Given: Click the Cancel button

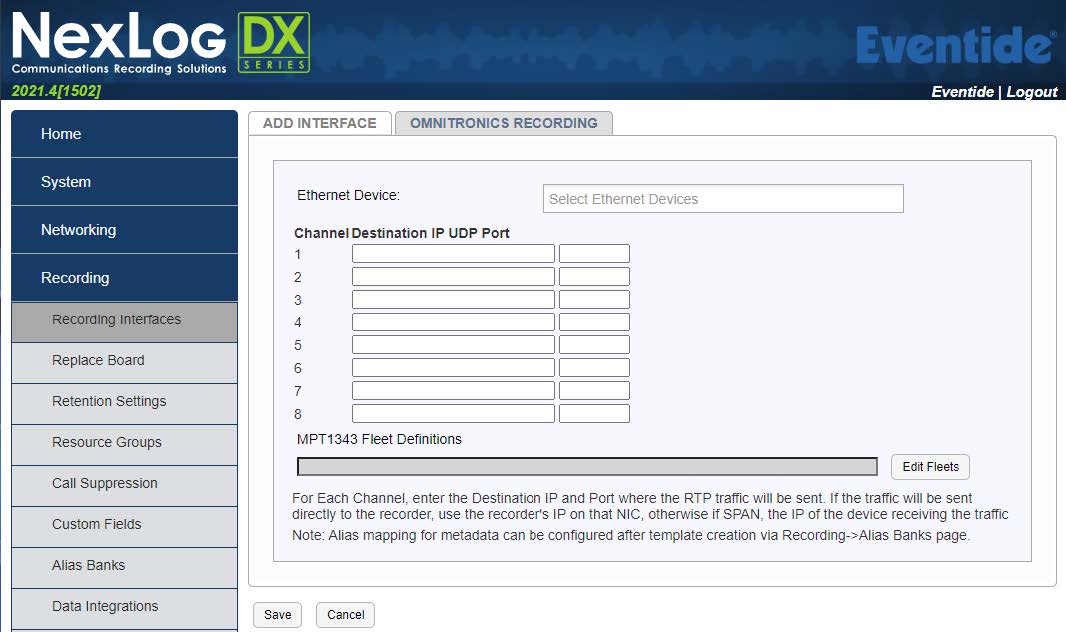Looking at the screenshot, I should [345, 615].
